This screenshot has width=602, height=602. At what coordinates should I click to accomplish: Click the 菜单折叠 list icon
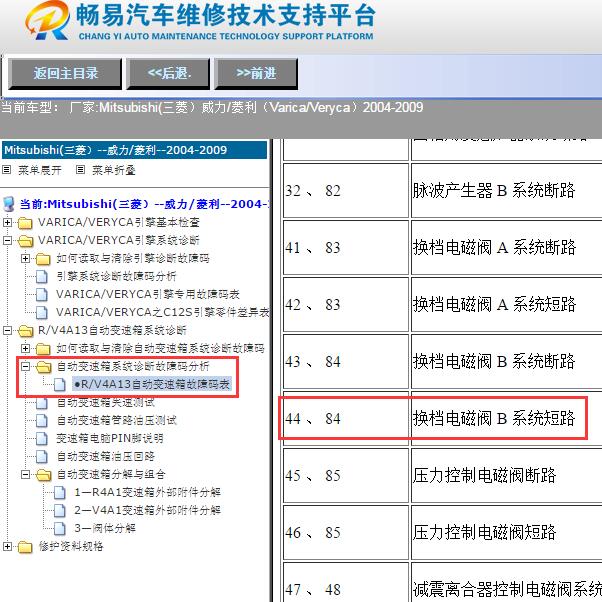click(80, 170)
